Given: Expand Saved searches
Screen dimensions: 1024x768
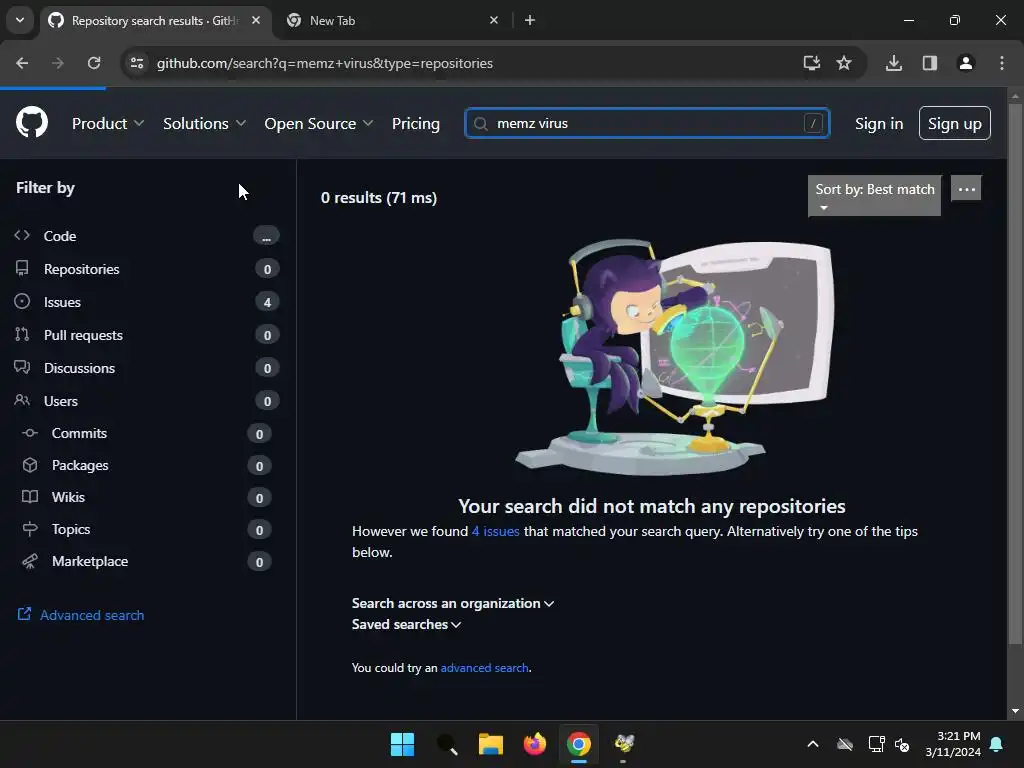Looking at the screenshot, I should (x=406, y=624).
